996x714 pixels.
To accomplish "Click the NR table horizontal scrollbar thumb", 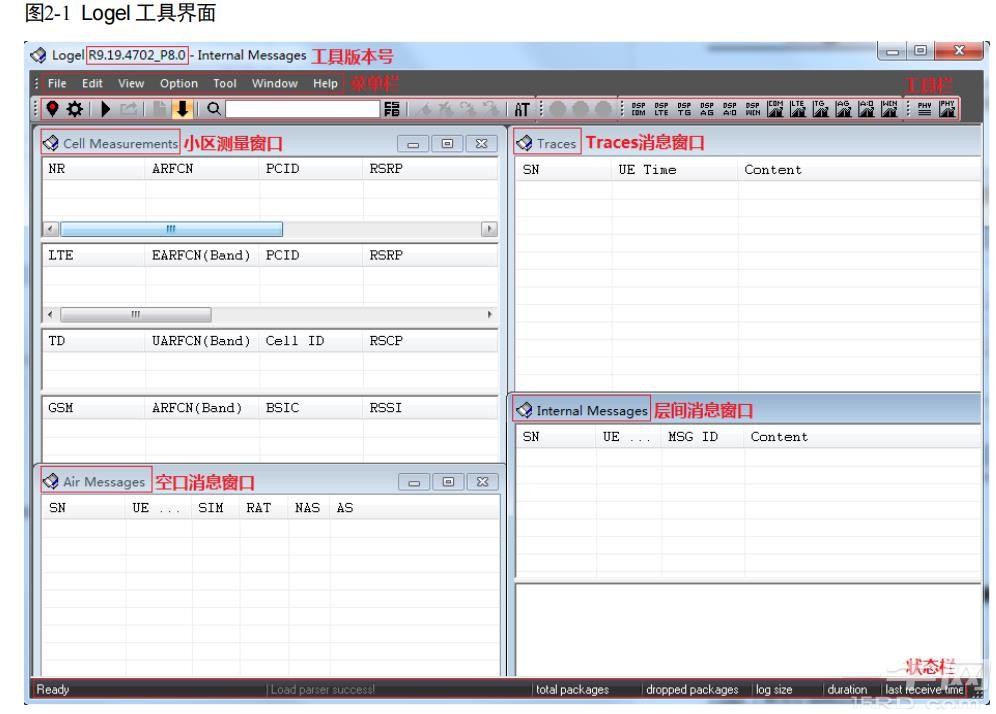I will 171,229.
